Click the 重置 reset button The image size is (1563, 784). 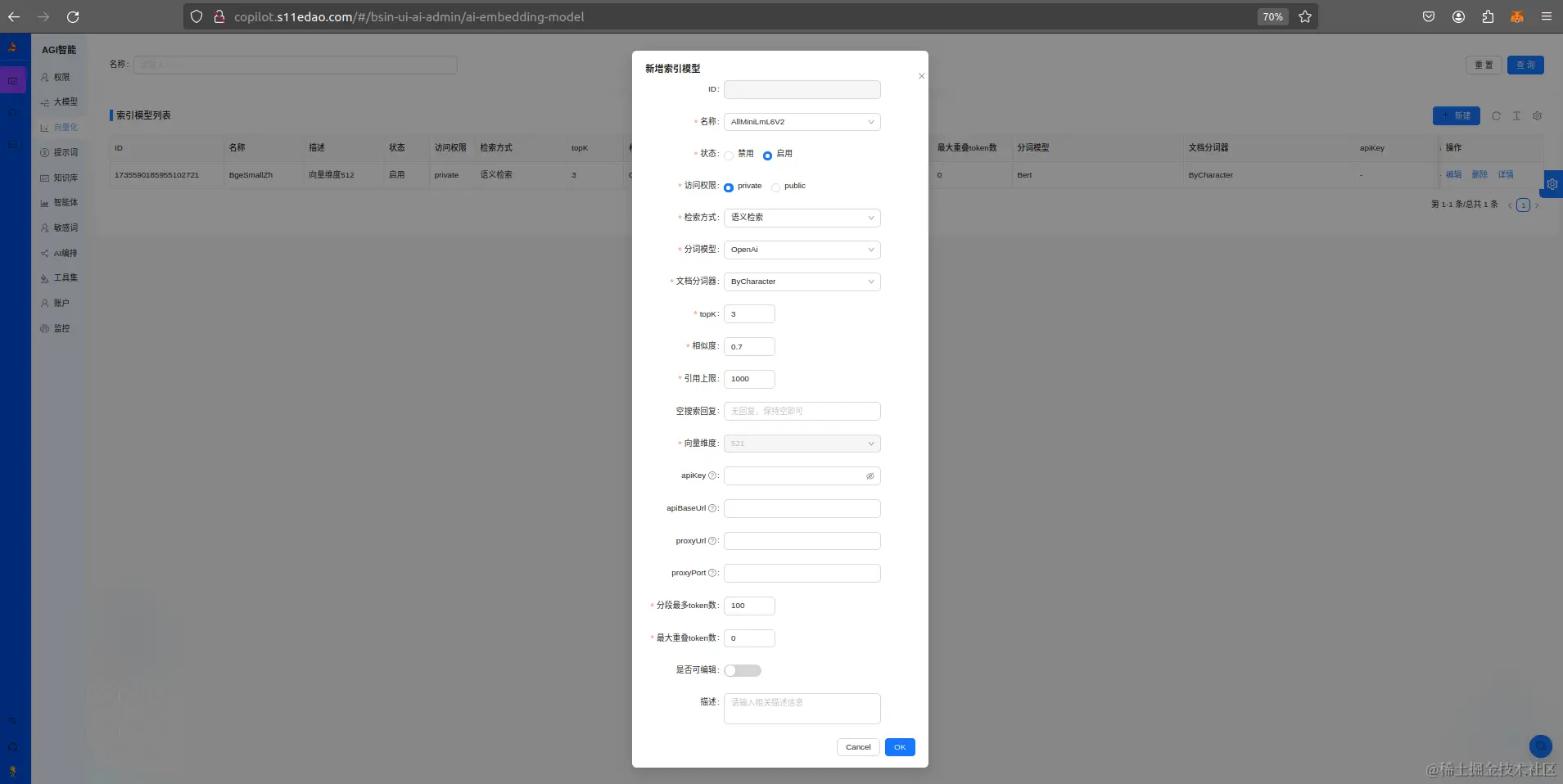click(1484, 65)
